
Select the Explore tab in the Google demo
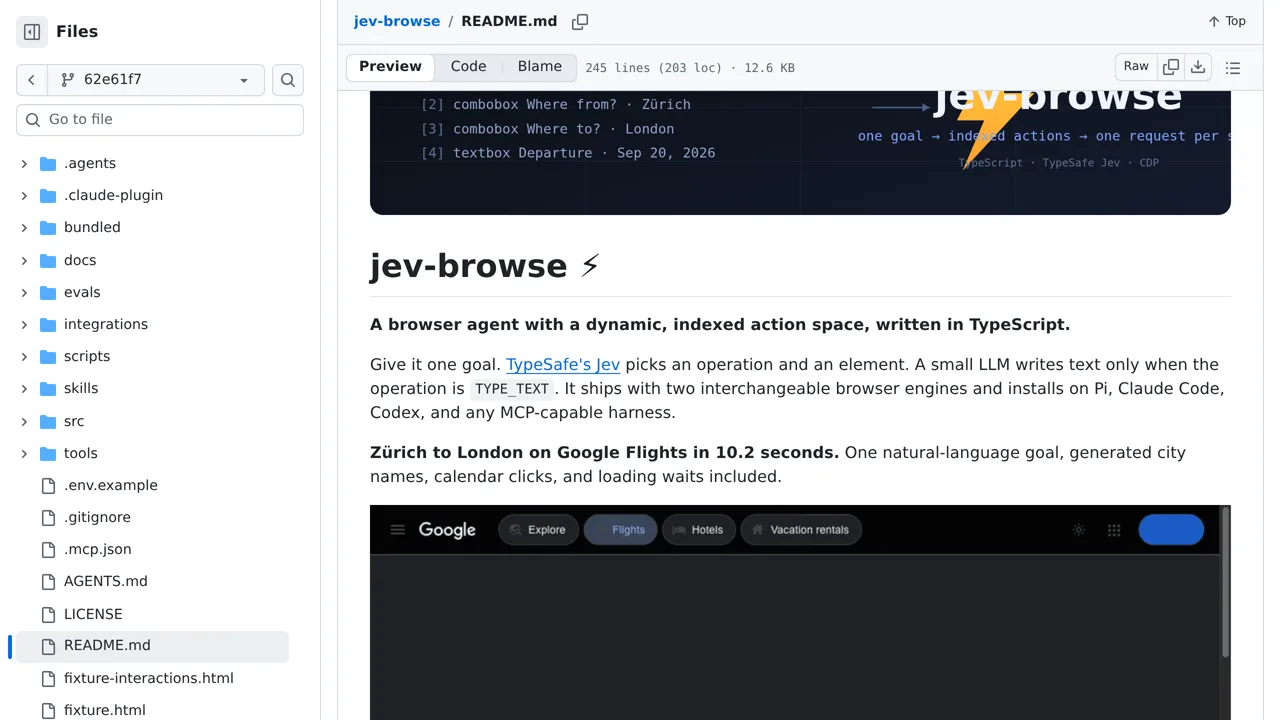538,530
